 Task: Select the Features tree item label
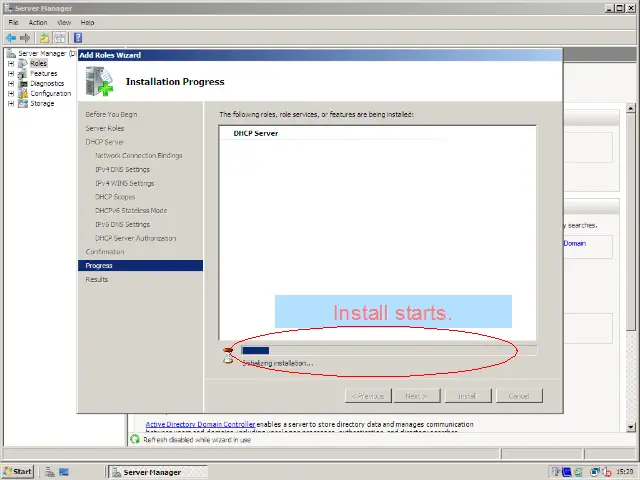(x=44, y=73)
